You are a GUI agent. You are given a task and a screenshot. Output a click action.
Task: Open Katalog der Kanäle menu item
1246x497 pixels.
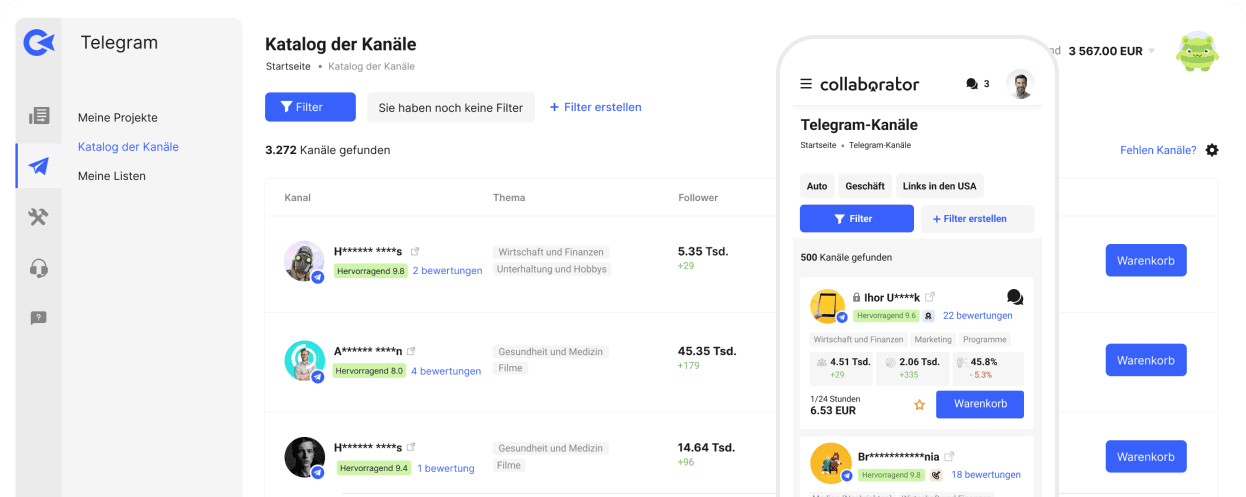pos(128,146)
